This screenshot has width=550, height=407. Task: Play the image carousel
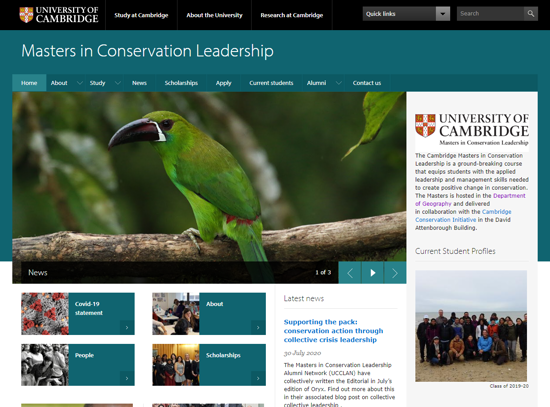[373, 273]
